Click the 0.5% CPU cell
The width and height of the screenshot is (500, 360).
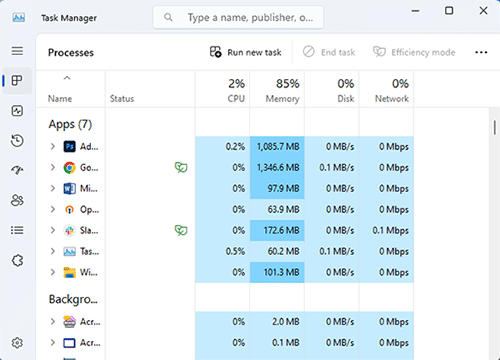(x=222, y=251)
